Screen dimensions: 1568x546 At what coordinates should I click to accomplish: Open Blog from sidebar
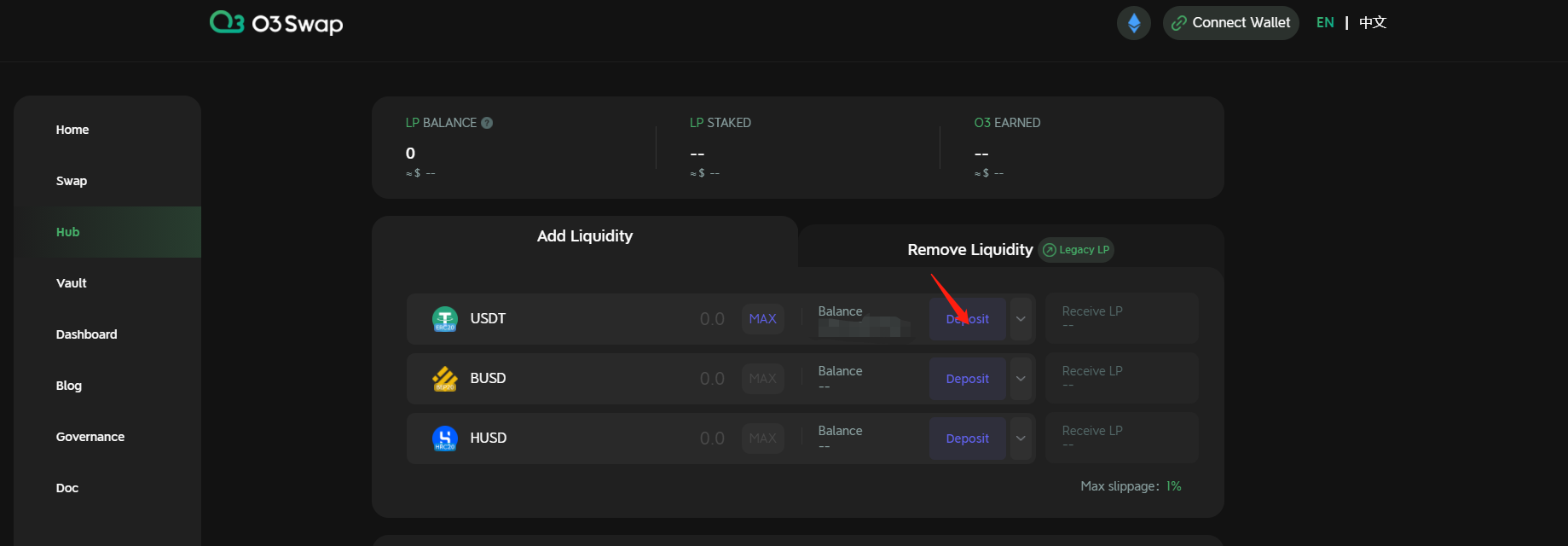tap(69, 386)
